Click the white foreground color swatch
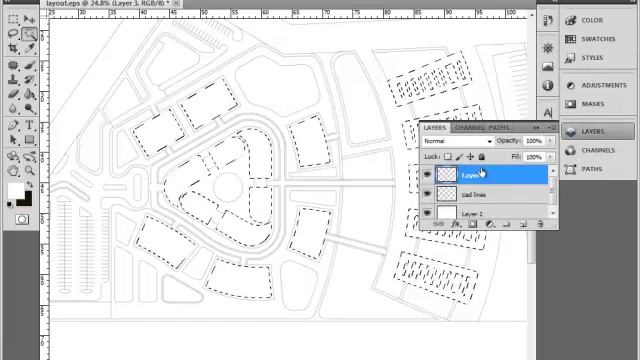 coord(16,191)
